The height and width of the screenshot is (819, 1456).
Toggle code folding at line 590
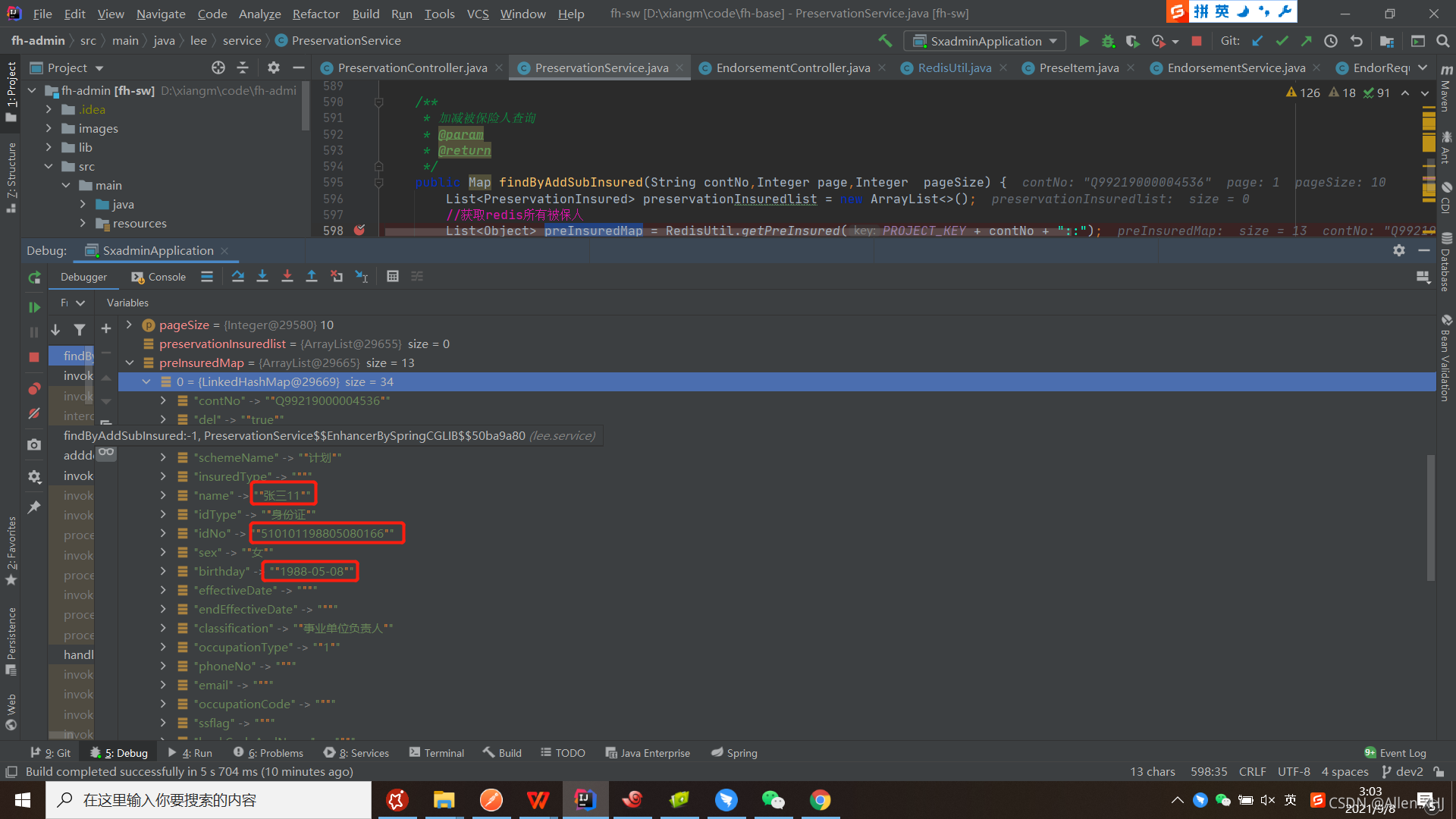378,102
